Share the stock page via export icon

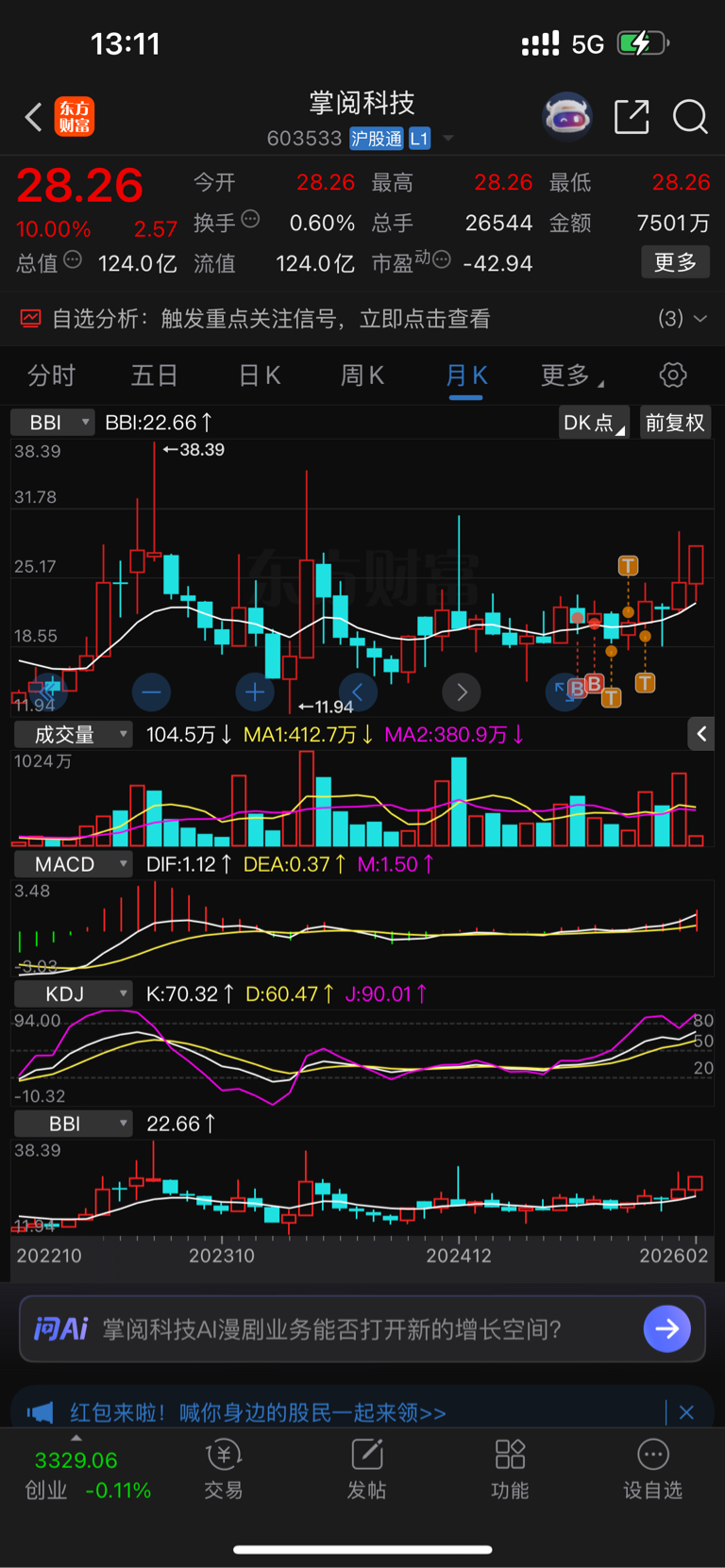632,117
